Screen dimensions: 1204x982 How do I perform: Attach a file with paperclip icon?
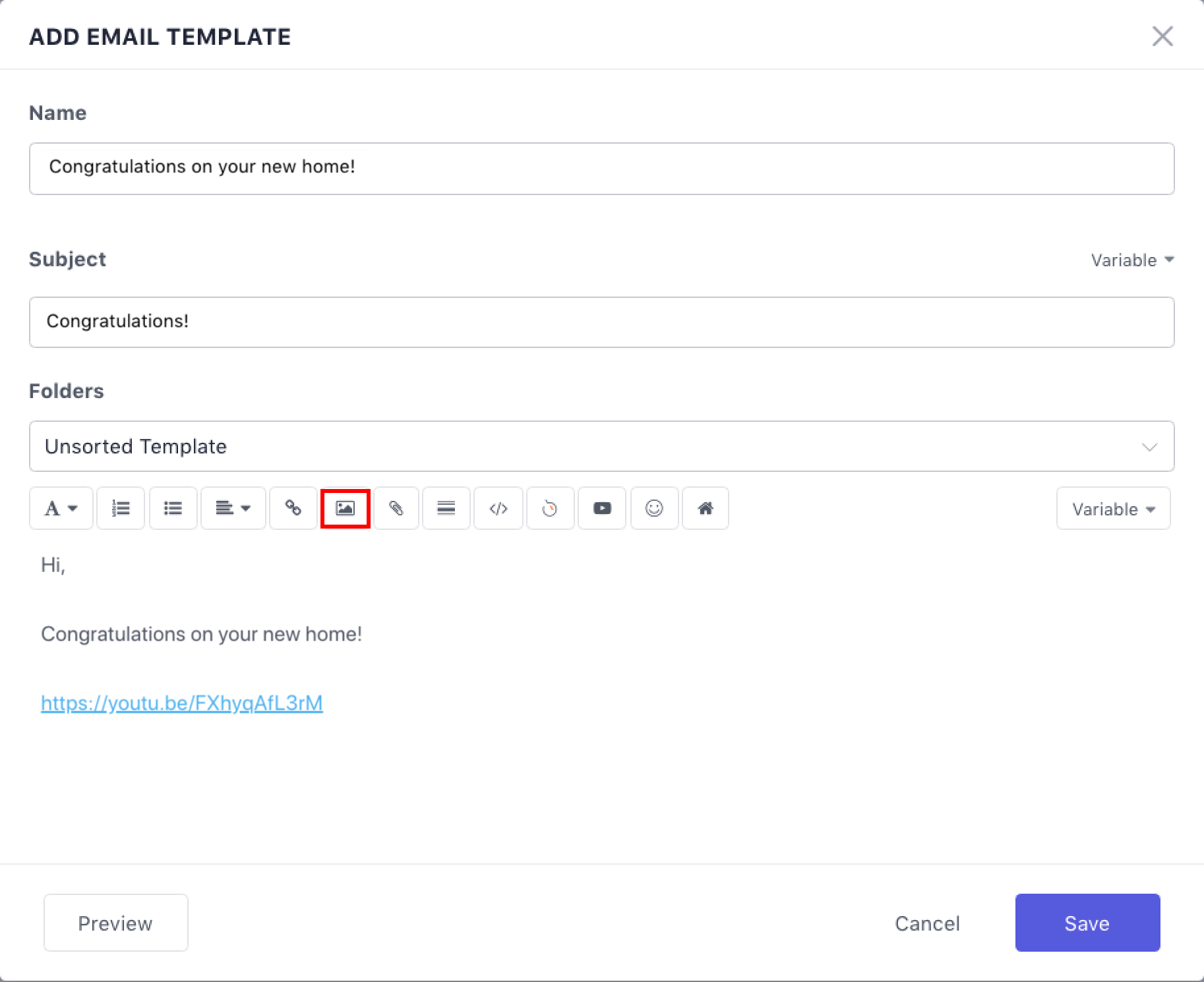tap(396, 508)
